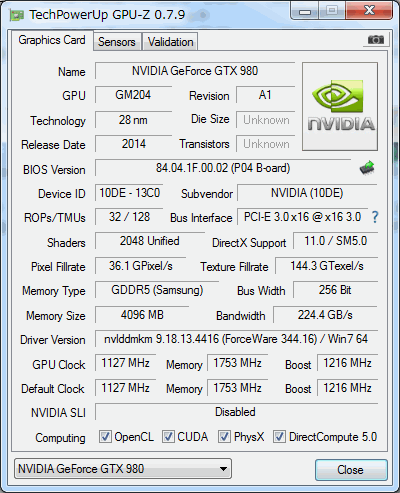Click the Default Clock 1127 MHz field

tap(126, 388)
